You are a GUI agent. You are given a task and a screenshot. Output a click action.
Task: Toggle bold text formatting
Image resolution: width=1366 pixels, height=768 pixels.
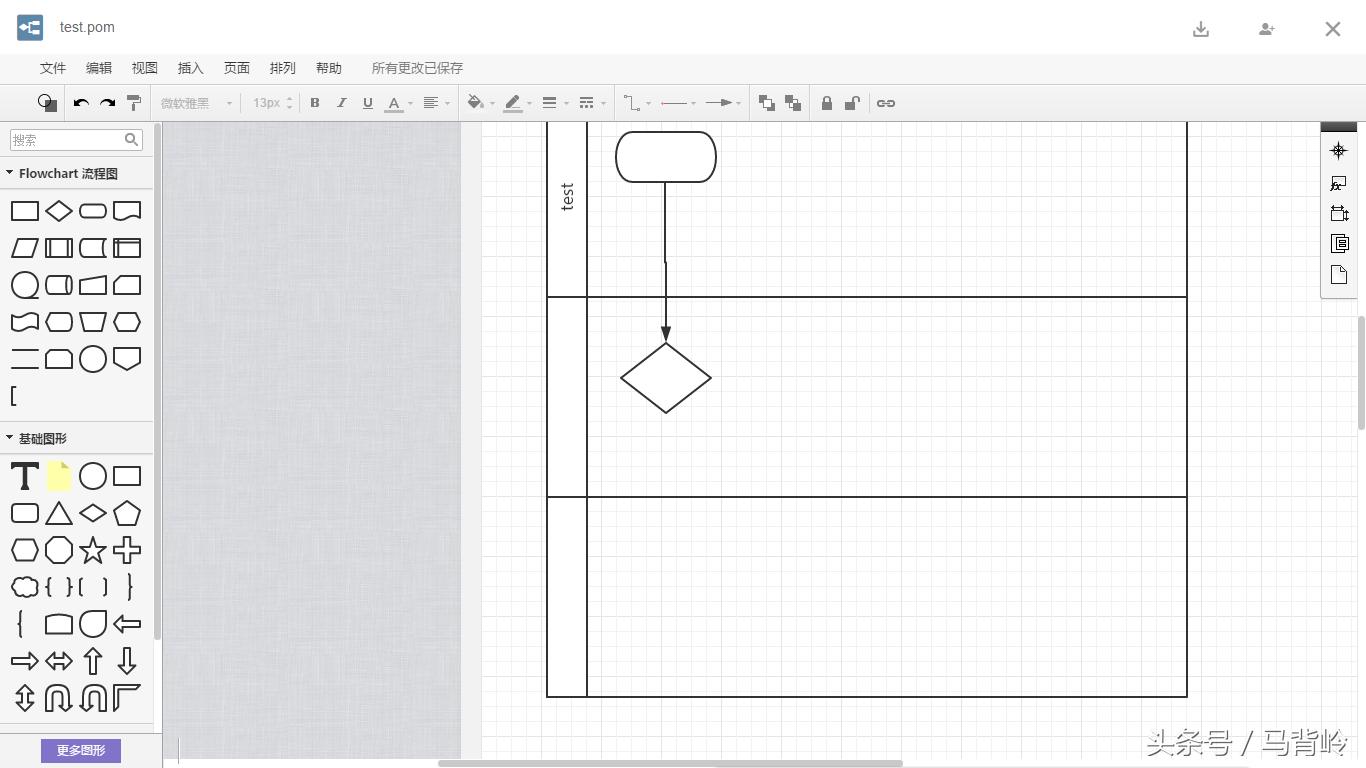(315, 103)
